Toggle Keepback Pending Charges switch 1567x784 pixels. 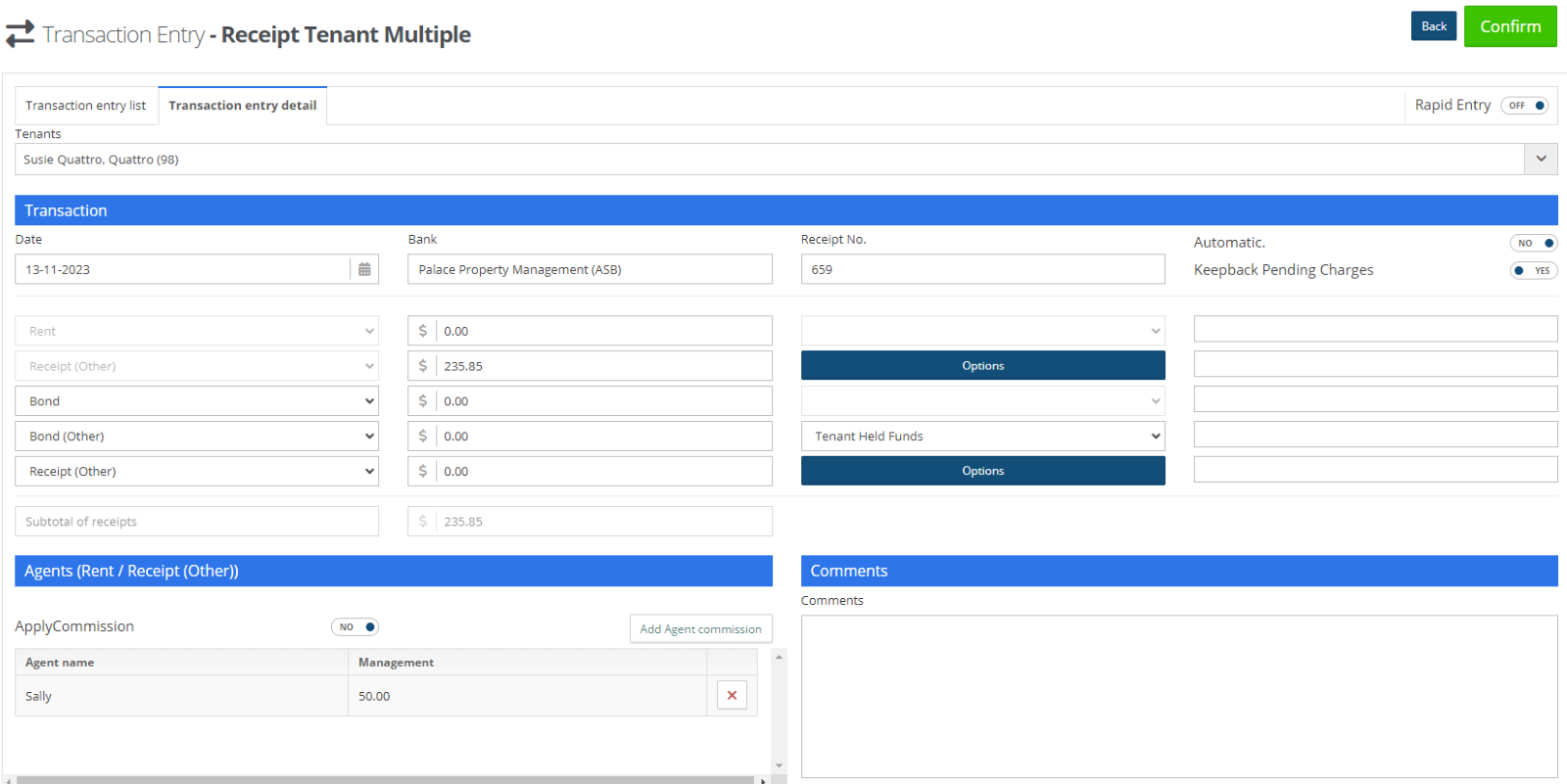pyautogui.click(x=1534, y=270)
